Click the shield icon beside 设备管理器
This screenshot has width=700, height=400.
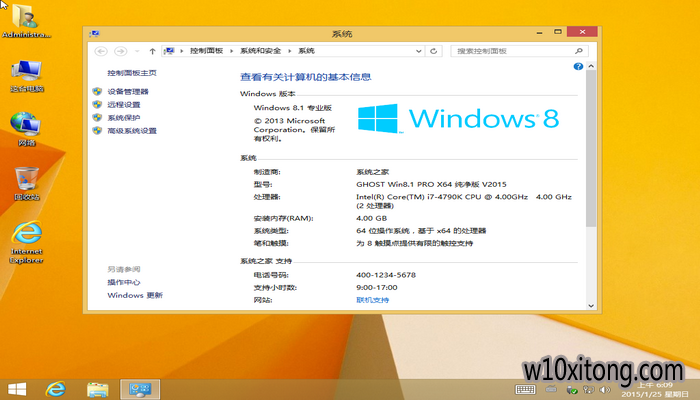tap(97, 92)
